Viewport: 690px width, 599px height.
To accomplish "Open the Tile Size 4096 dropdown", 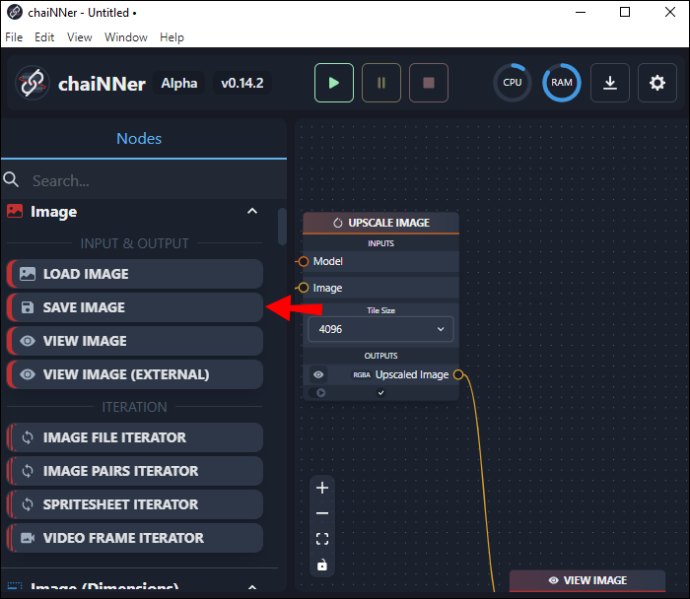I will [x=381, y=329].
